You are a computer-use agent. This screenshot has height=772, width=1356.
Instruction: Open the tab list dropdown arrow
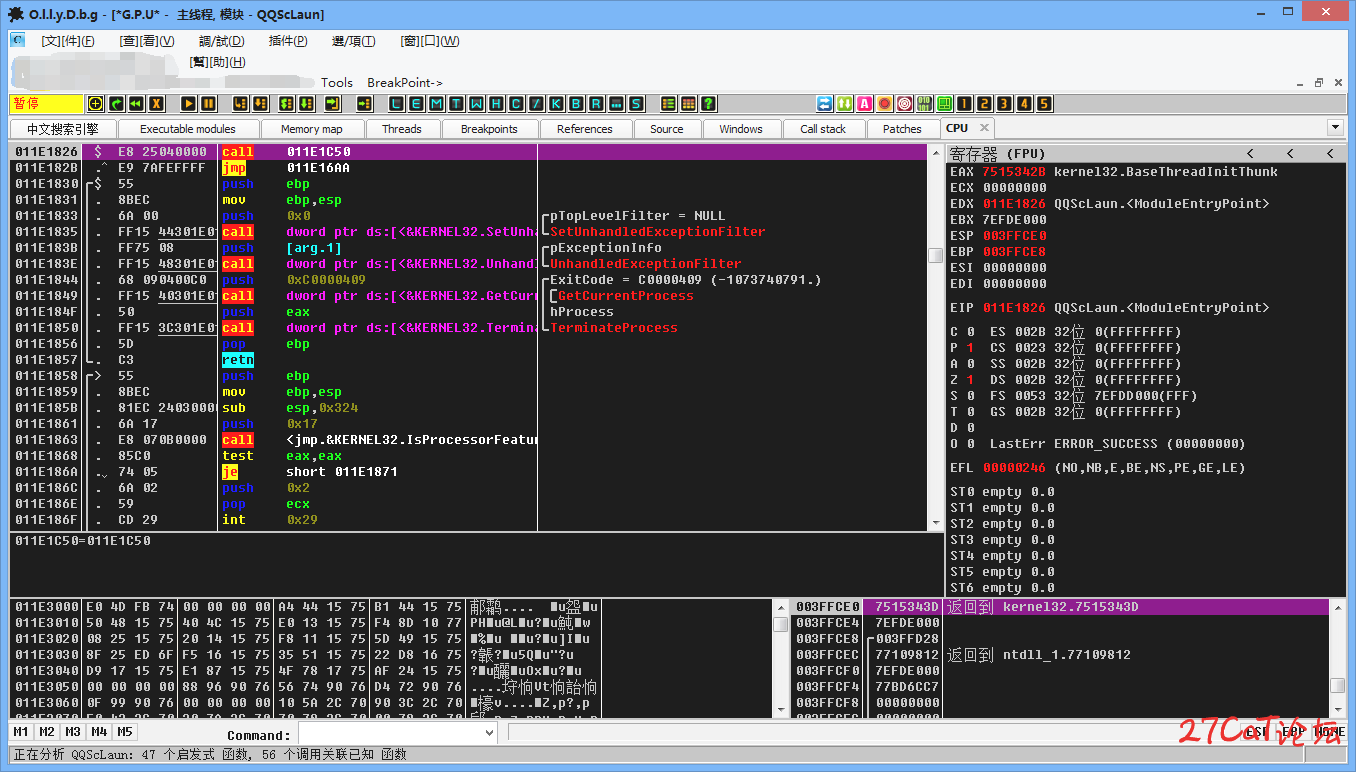1334,128
